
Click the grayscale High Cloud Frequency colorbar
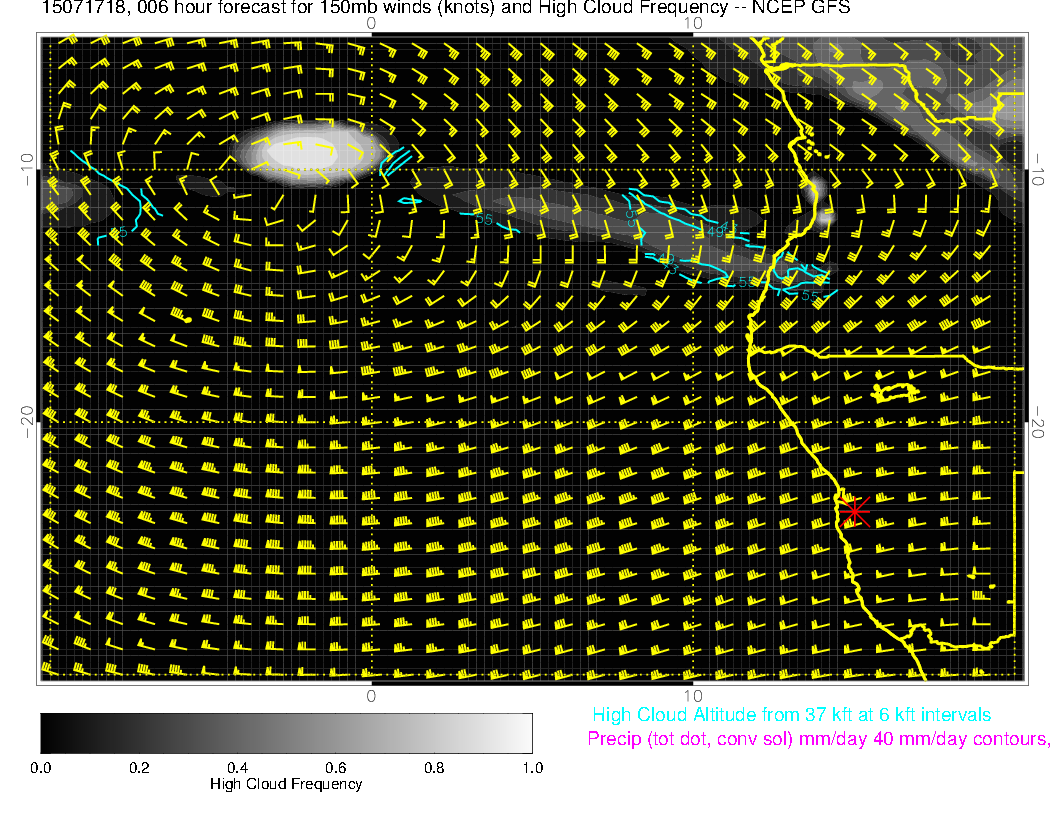pos(286,733)
